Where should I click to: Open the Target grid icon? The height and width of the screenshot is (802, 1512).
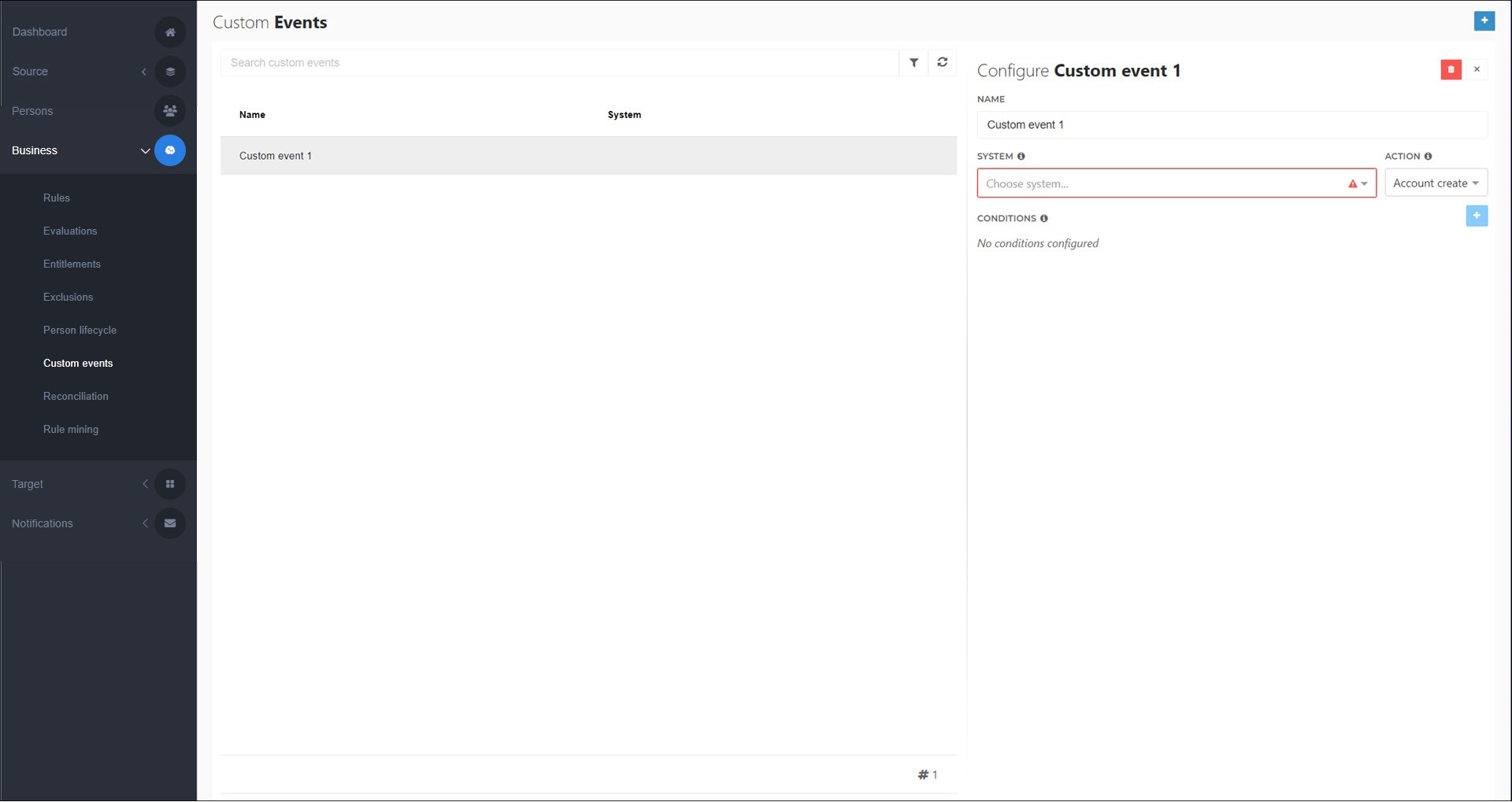tap(170, 483)
